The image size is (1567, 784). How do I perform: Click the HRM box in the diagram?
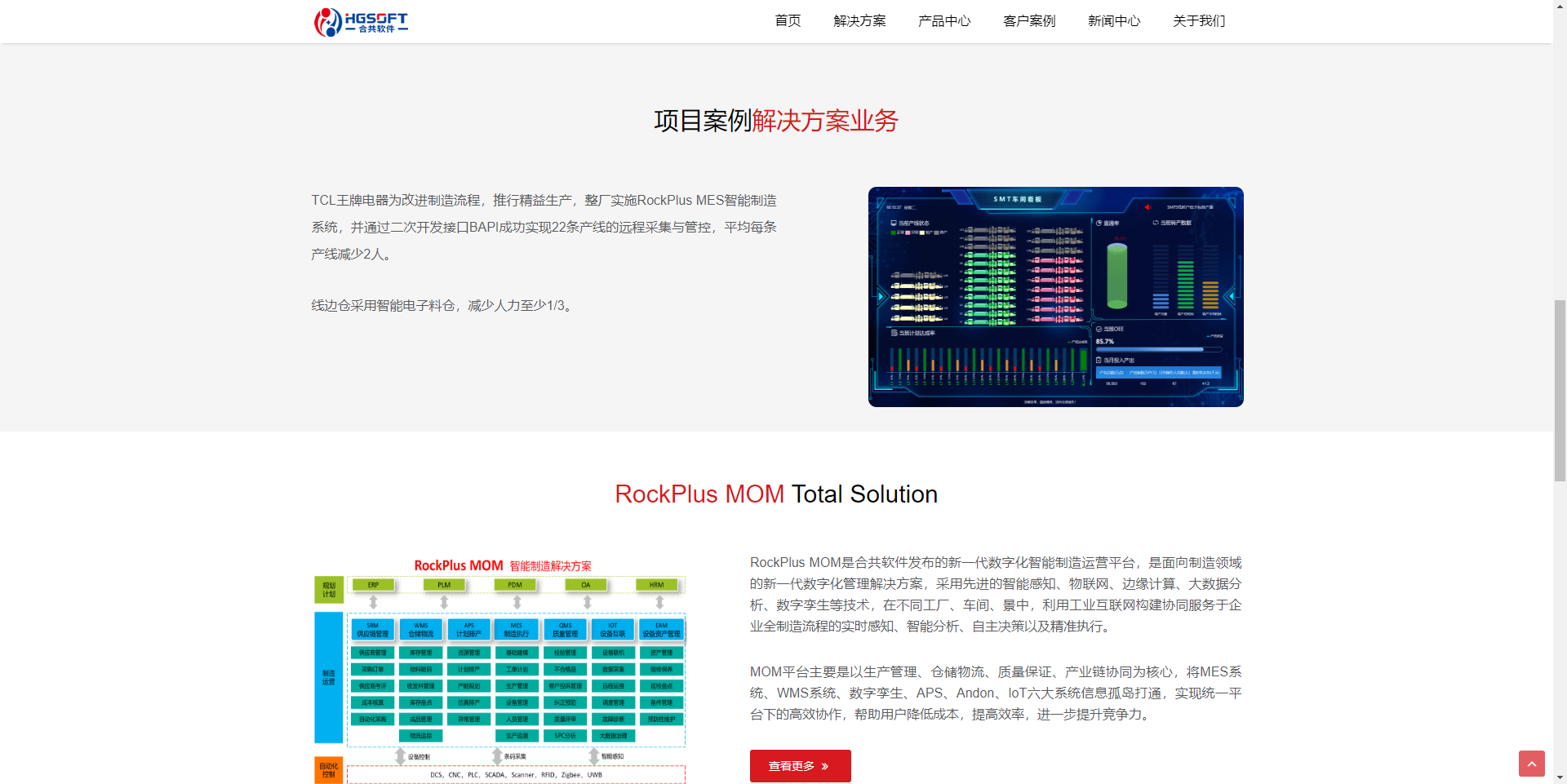click(657, 585)
